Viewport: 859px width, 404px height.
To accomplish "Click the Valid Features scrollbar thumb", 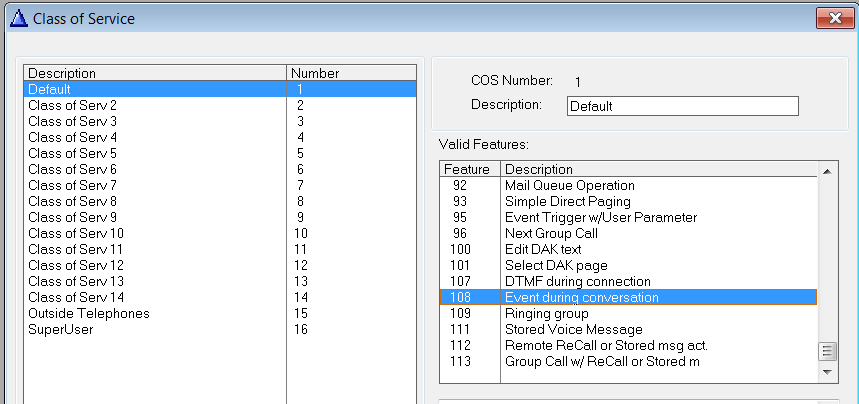I will click(827, 351).
